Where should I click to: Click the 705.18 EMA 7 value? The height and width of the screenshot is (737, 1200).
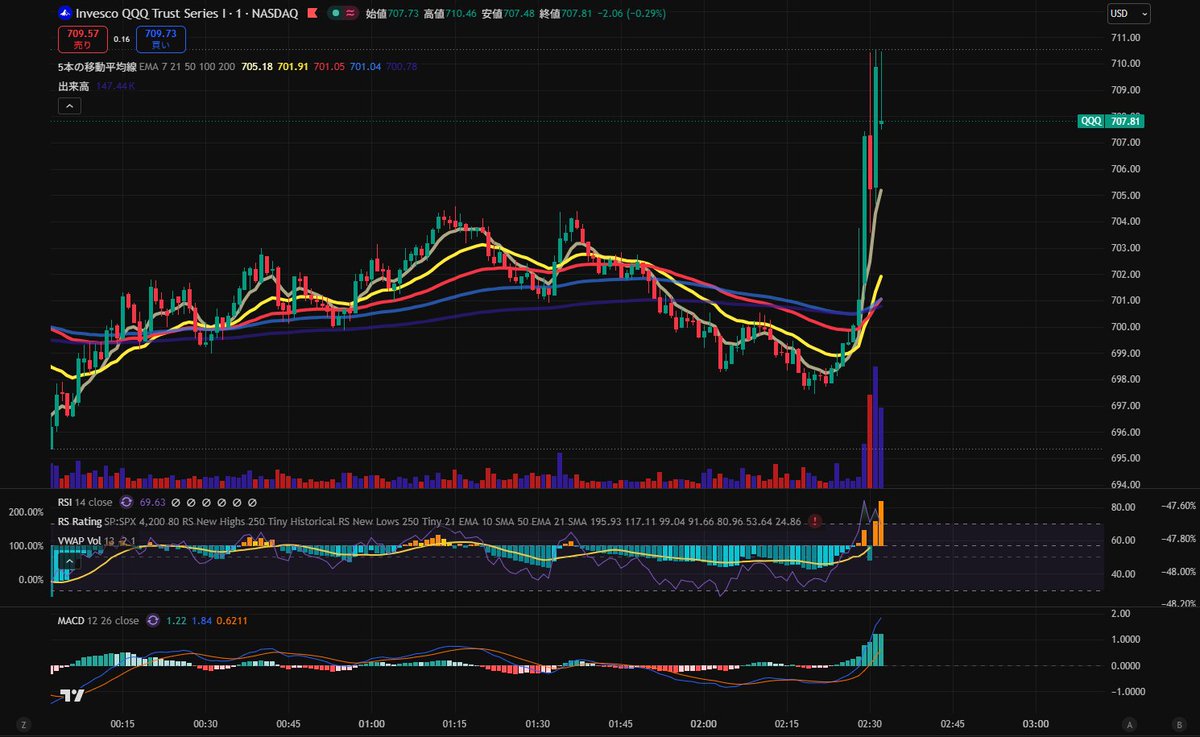click(258, 66)
